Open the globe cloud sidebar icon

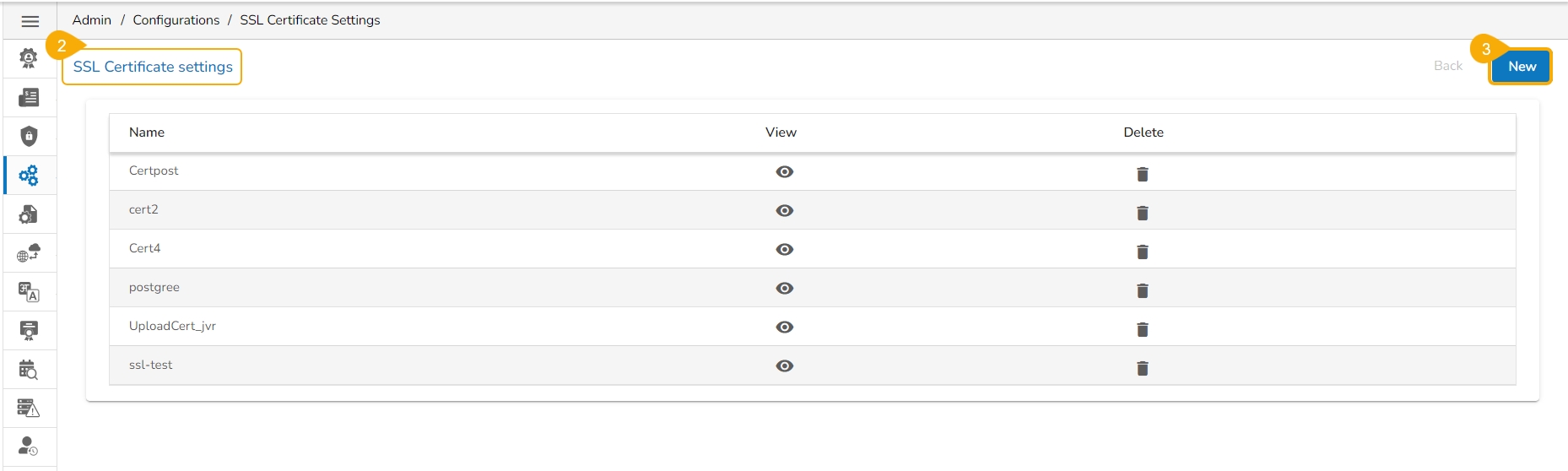coord(29,253)
